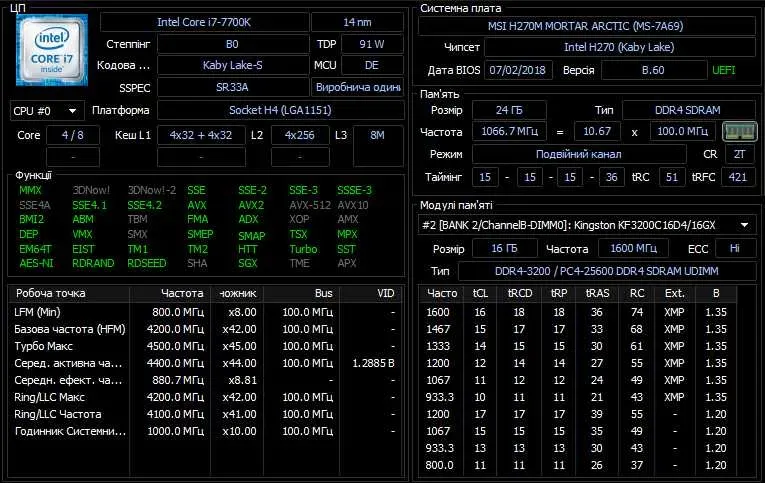Click the MMX feature flag
This screenshot has height=483, width=765.
pos(30,190)
